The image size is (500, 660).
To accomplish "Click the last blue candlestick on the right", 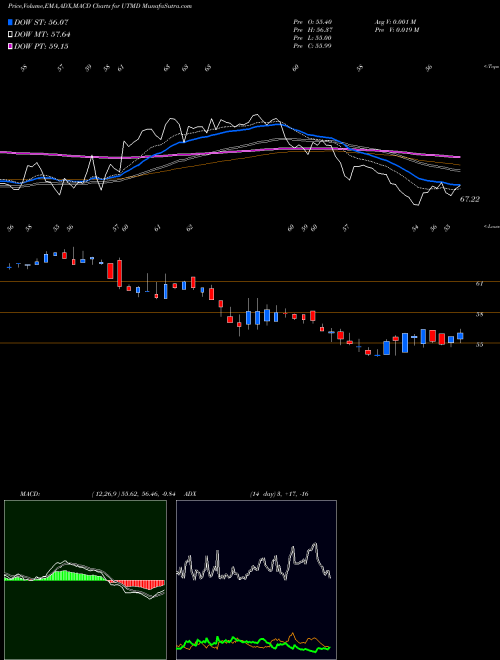I will coord(460,336).
